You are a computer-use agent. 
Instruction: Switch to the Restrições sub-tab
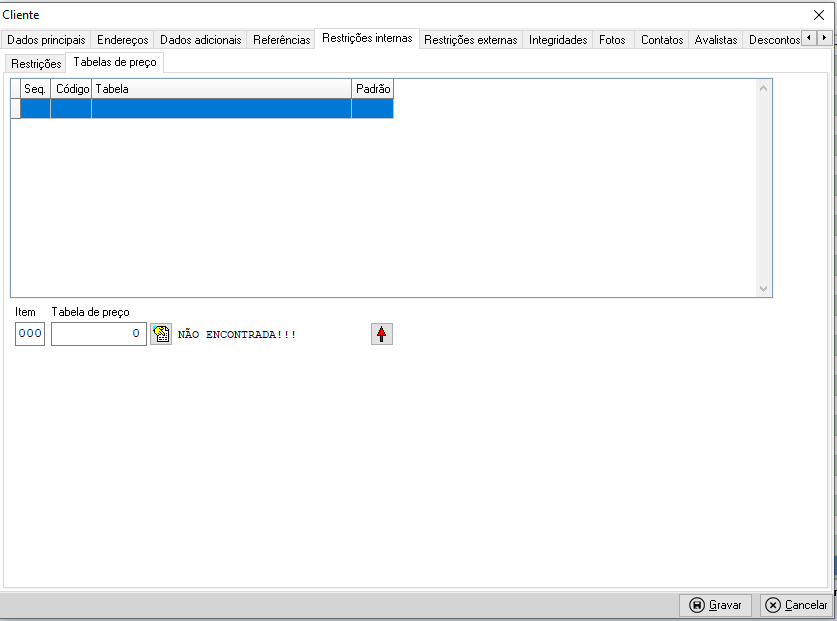point(36,63)
